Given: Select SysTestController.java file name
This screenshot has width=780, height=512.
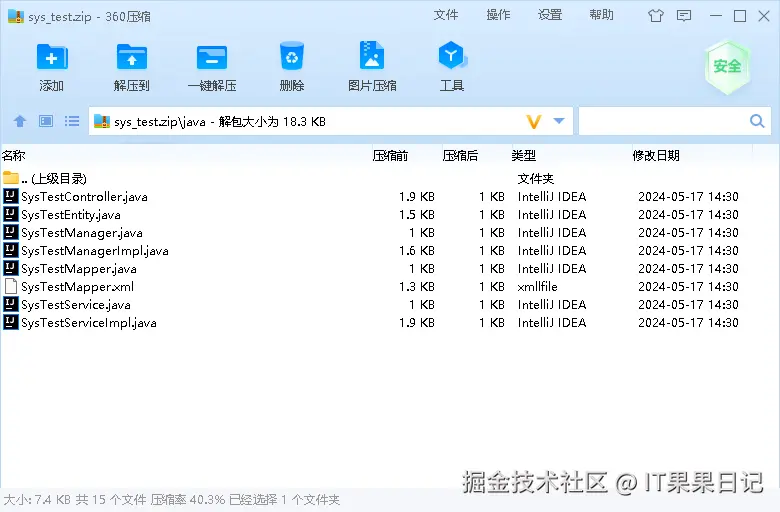Looking at the screenshot, I should pyautogui.click(x=84, y=197).
